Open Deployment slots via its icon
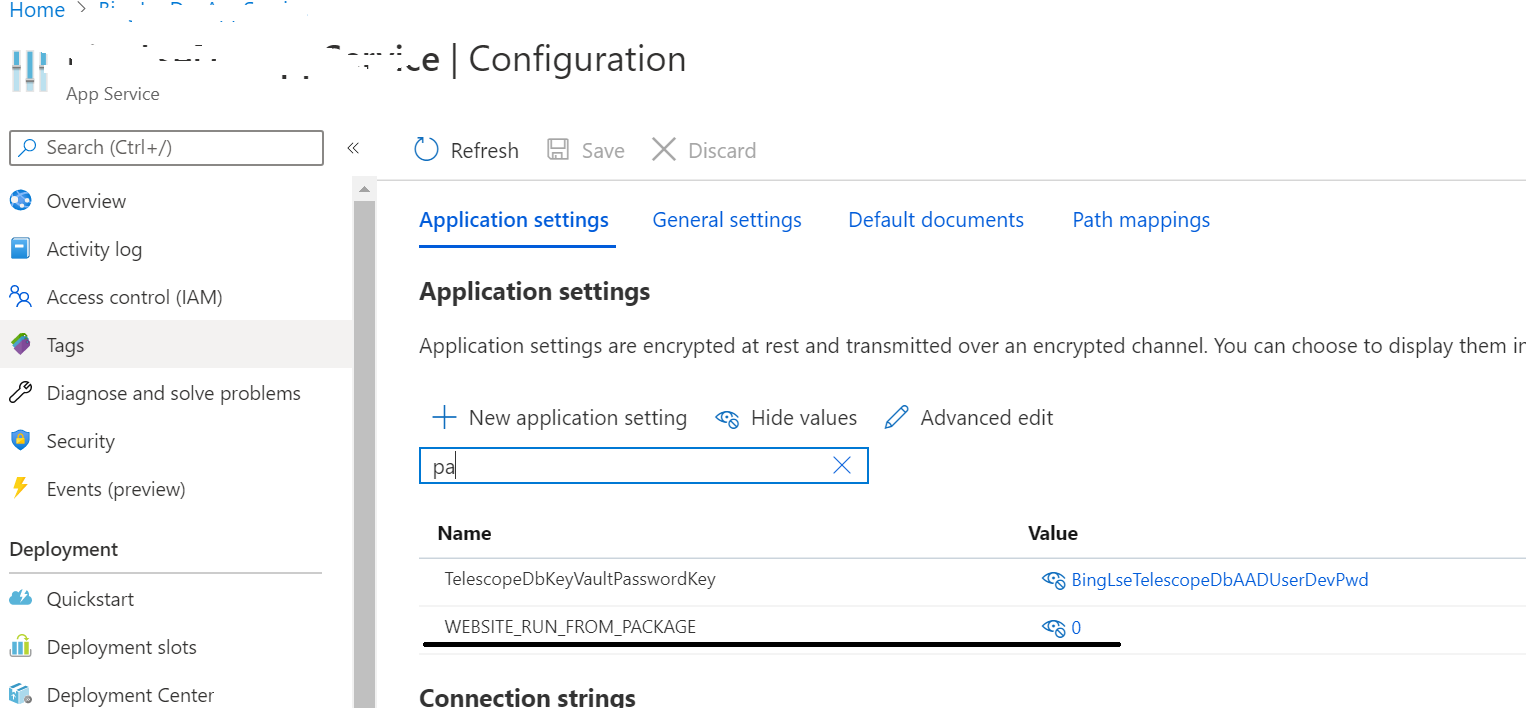Image resolution: width=1526 pixels, height=722 pixels. [21, 646]
